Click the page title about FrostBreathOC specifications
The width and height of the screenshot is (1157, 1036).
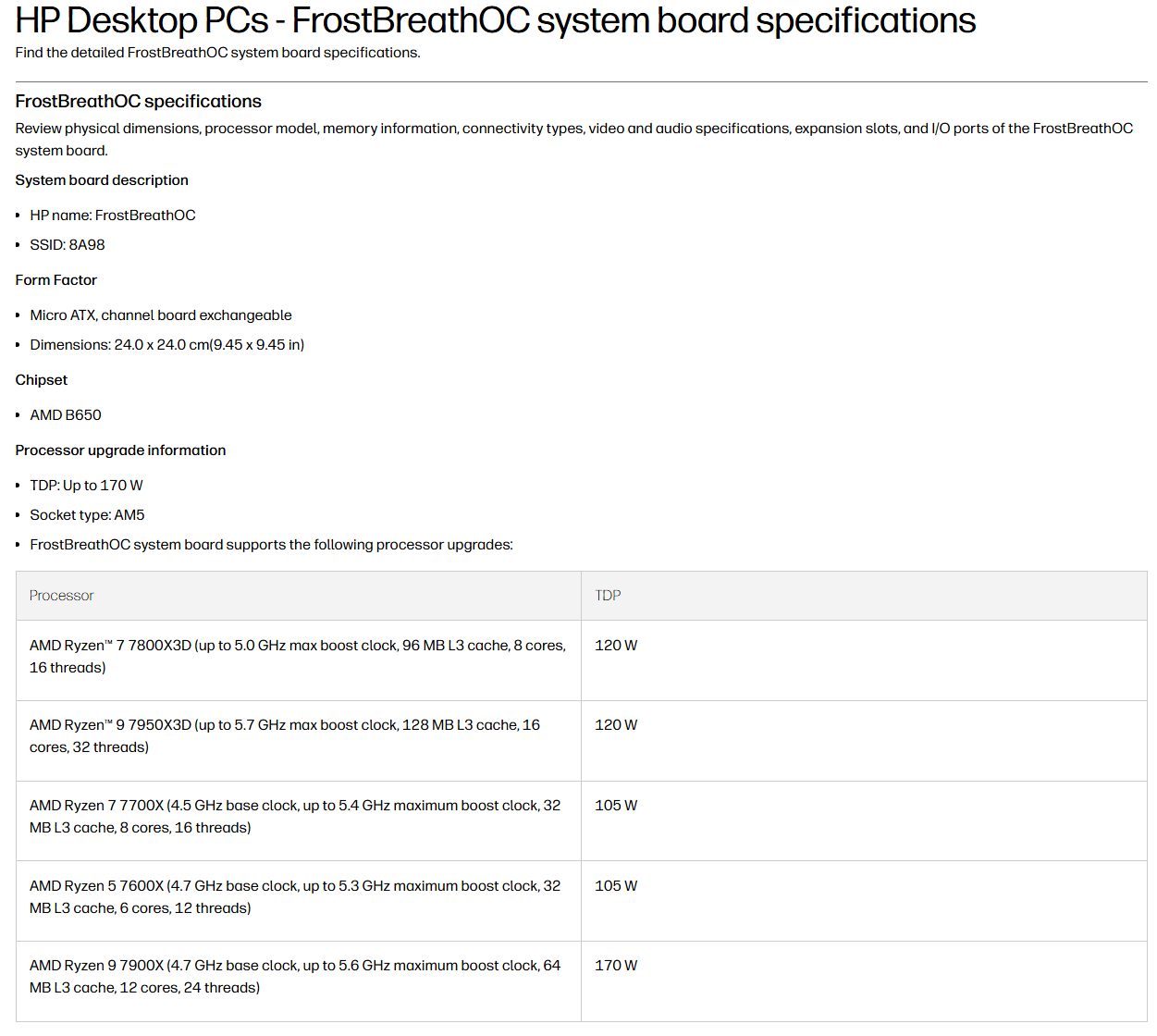click(x=494, y=20)
